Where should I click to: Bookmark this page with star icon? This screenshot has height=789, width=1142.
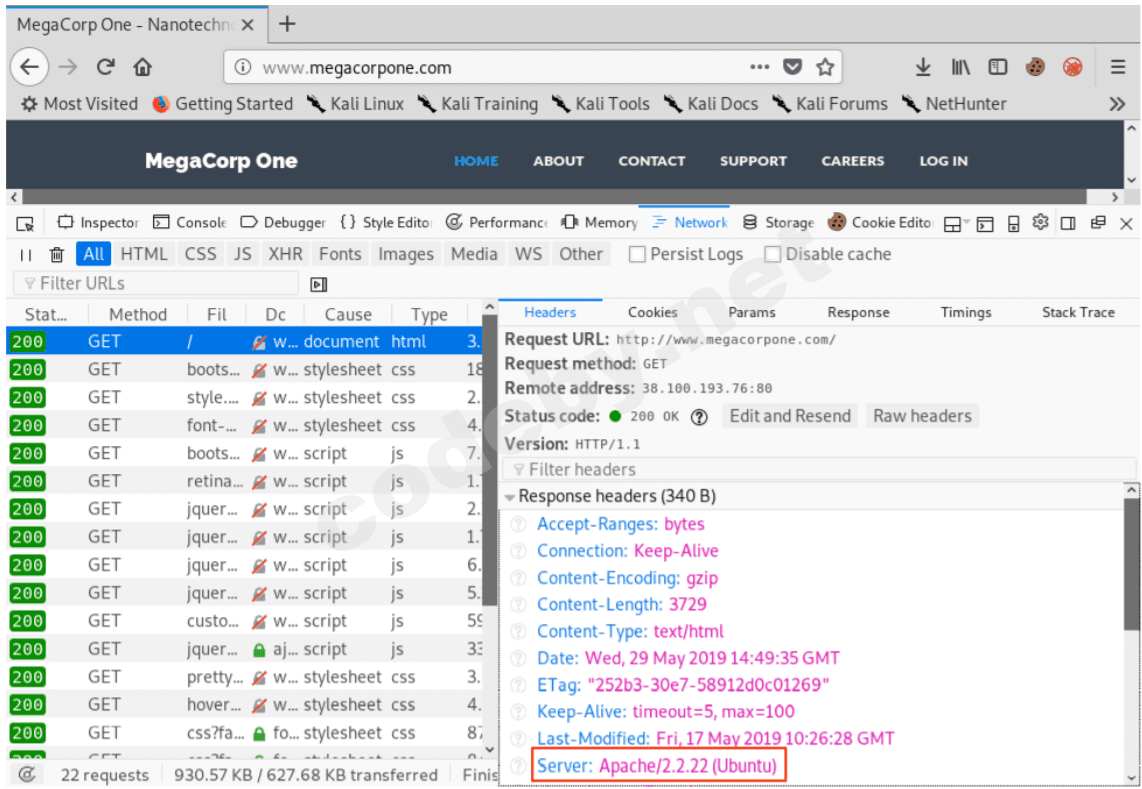pos(824,67)
